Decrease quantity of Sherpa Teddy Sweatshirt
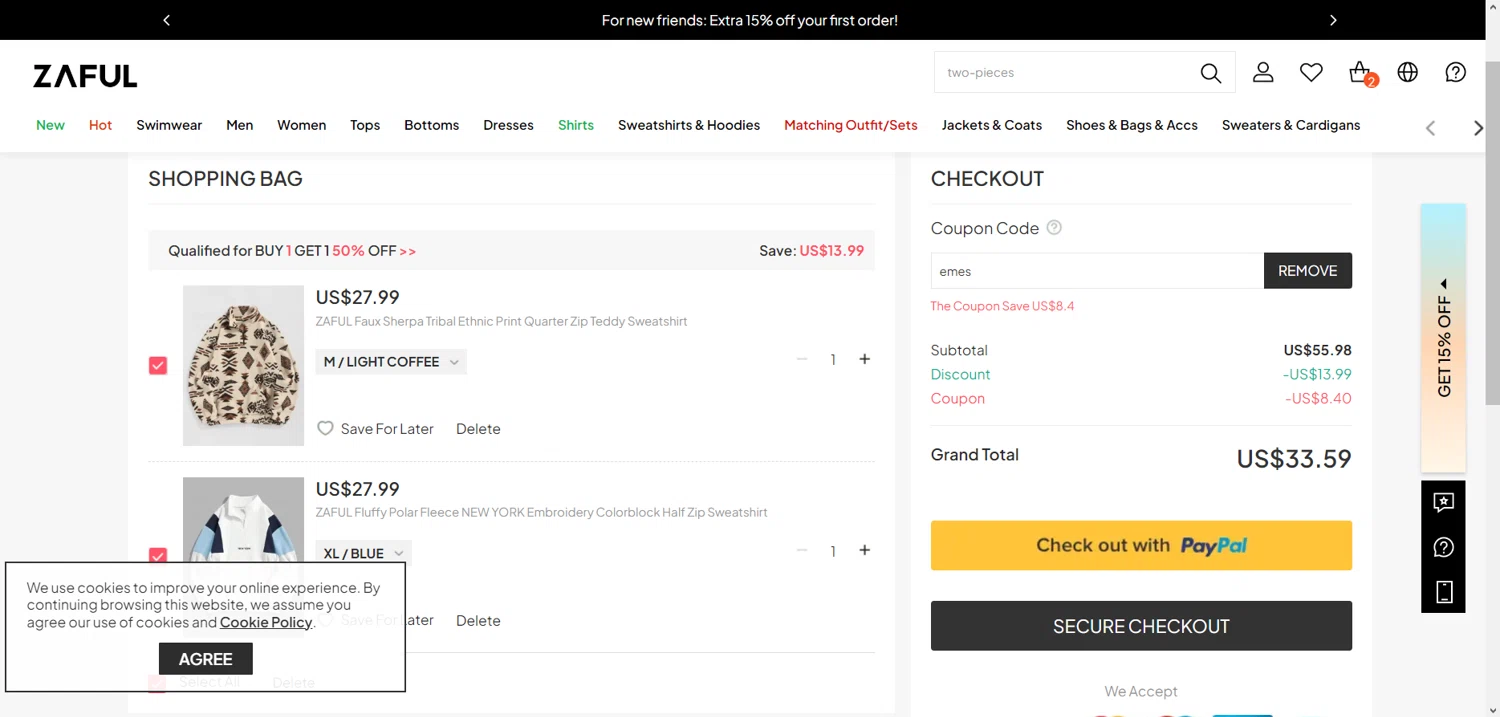This screenshot has height=717, width=1500. [802, 359]
